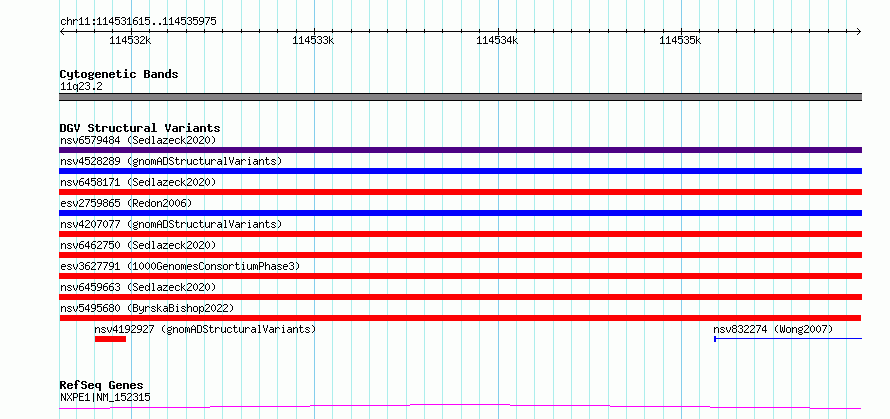Click the 114534k ruler tick label
Viewport: 890px width, 419px height.
tap(497, 40)
